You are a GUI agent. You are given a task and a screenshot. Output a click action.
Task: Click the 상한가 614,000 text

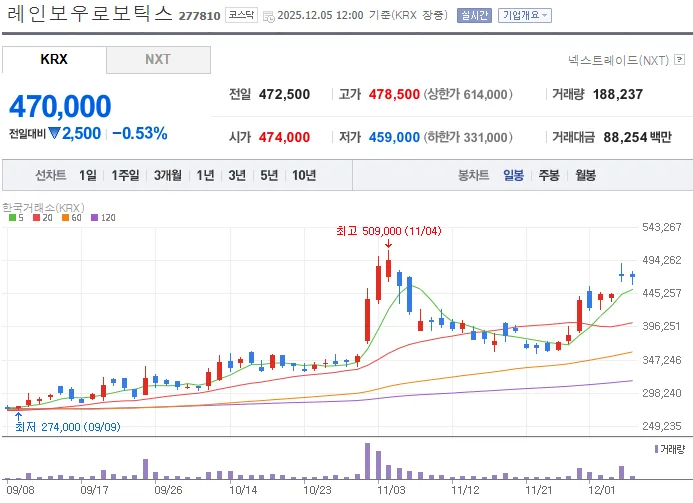(468, 94)
